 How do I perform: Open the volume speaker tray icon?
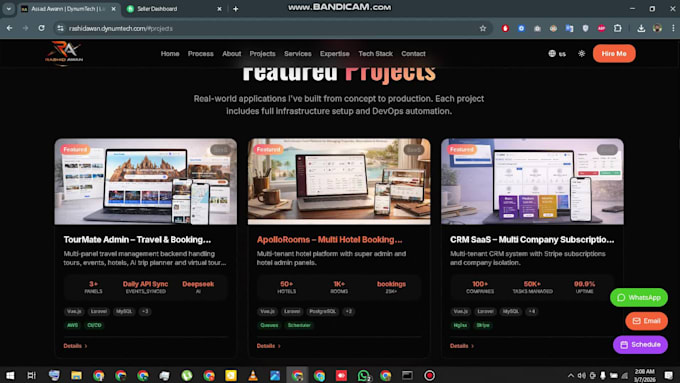tap(582, 376)
